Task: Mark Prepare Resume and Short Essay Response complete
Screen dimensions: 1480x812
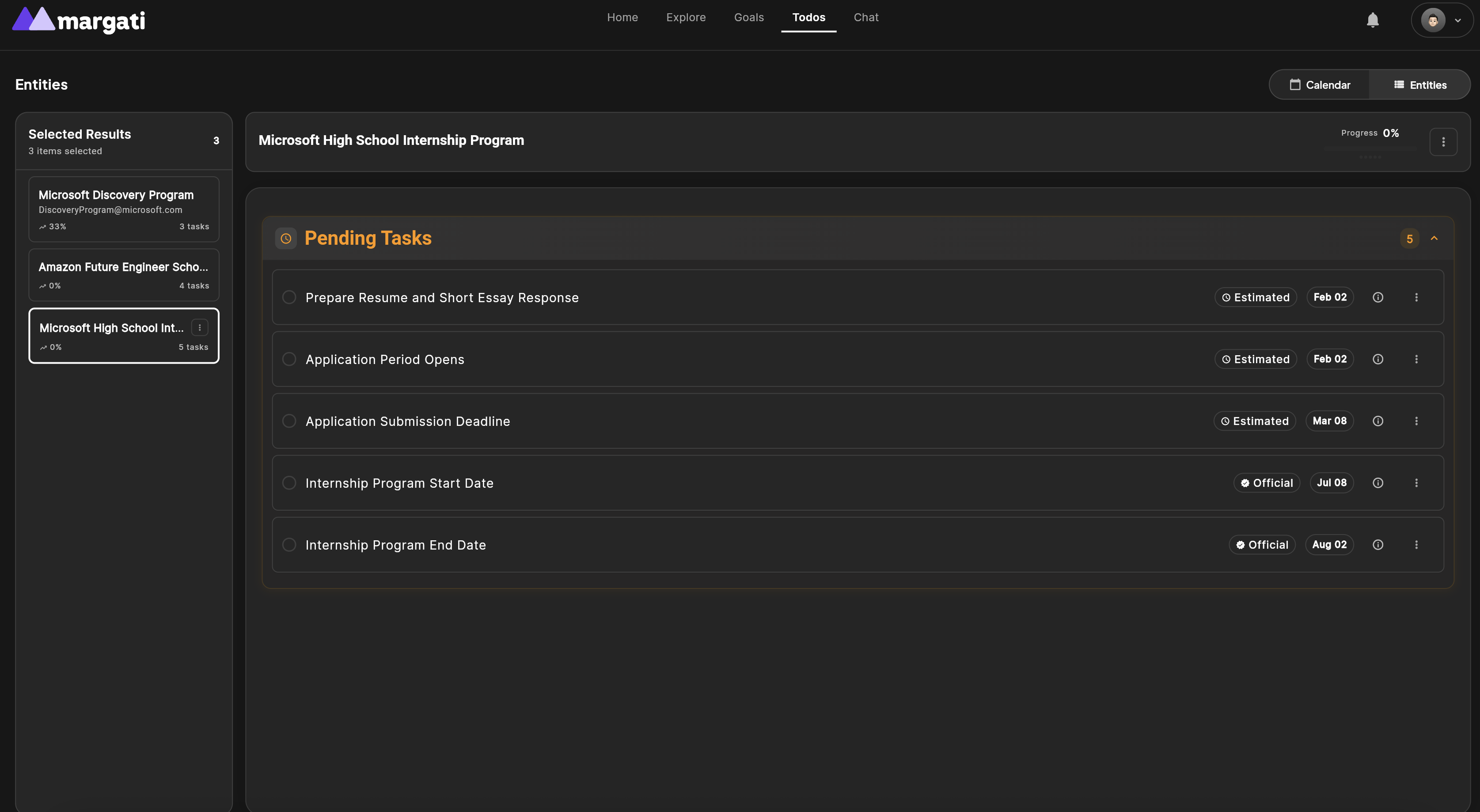Action: coord(289,297)
